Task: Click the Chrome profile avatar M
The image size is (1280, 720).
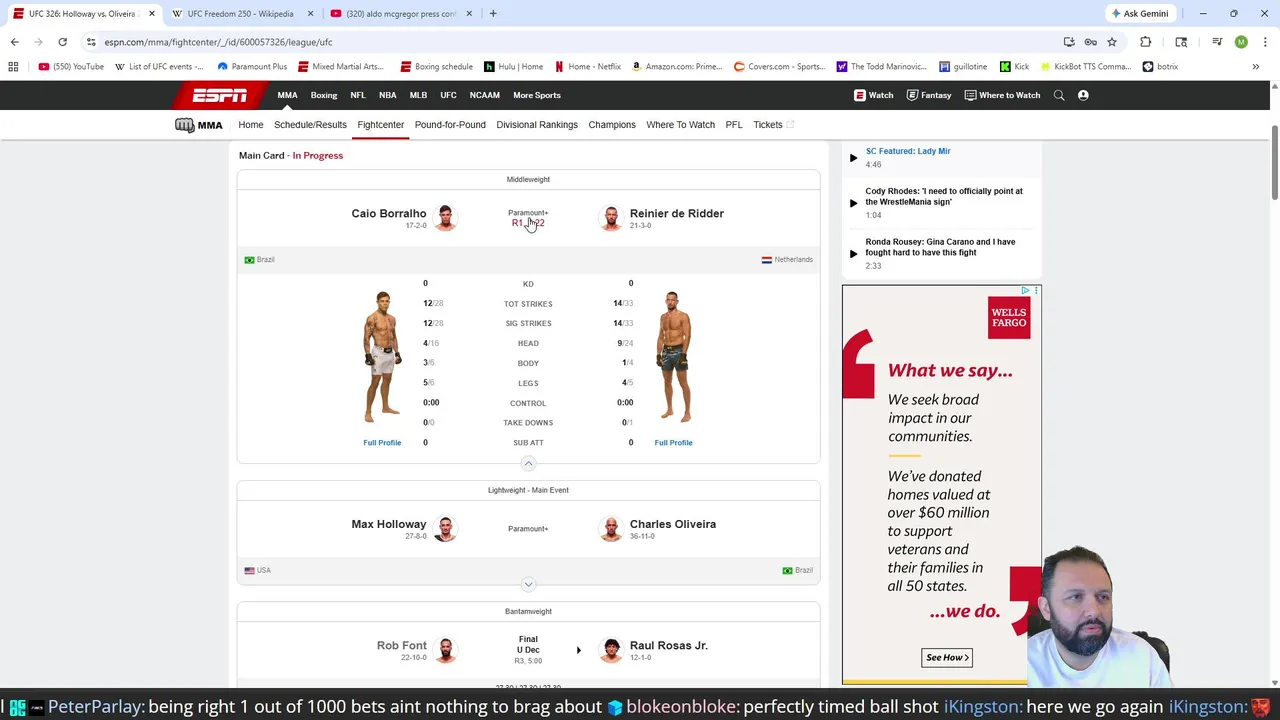Action: tap(1241, 42)
